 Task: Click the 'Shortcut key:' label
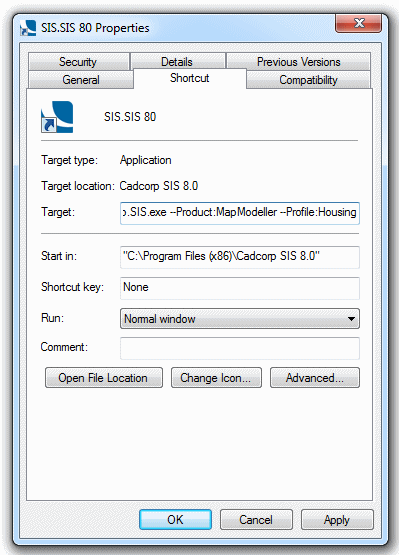(x=72, y=287)
